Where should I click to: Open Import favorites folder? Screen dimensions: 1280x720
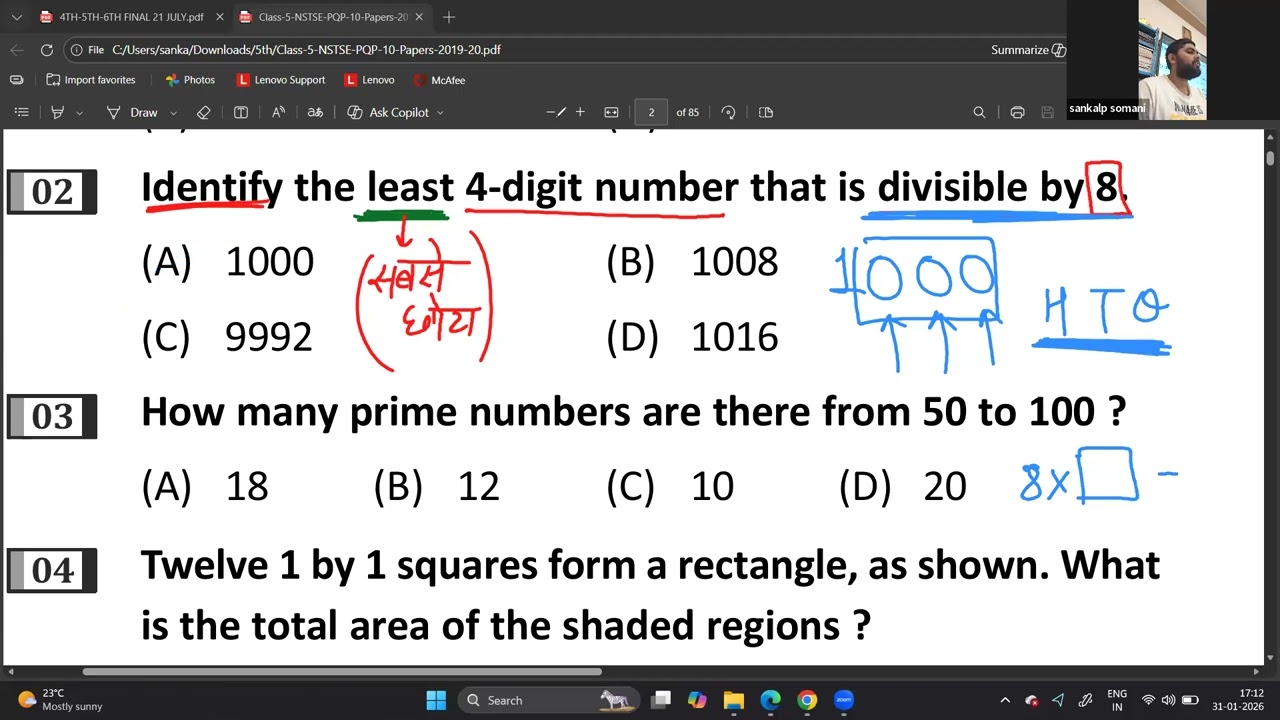click(x=90, y=80)
